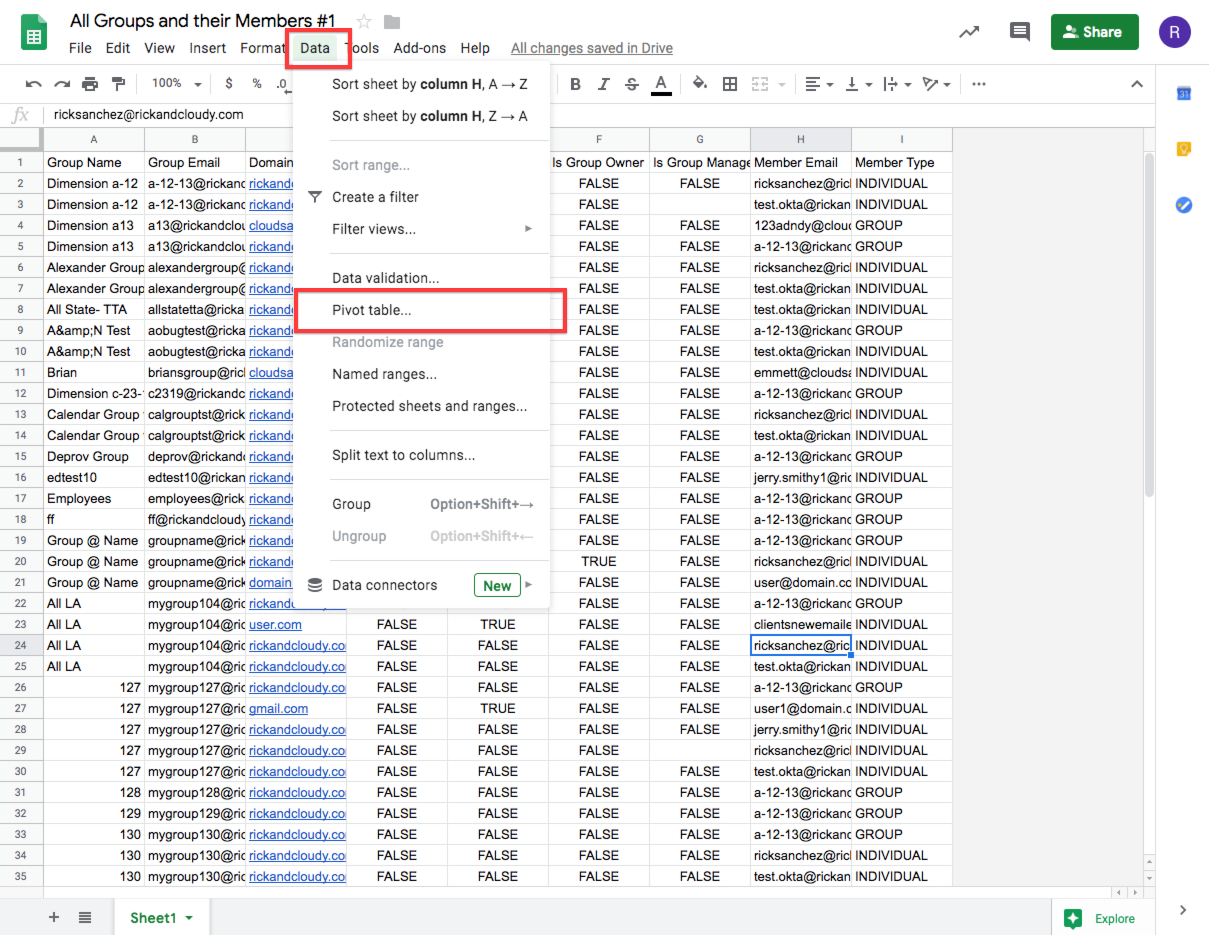Open the Add-ons menu
Viewport: 1209px width, 935px height.
pyautogui.click(x=420, y=47)
